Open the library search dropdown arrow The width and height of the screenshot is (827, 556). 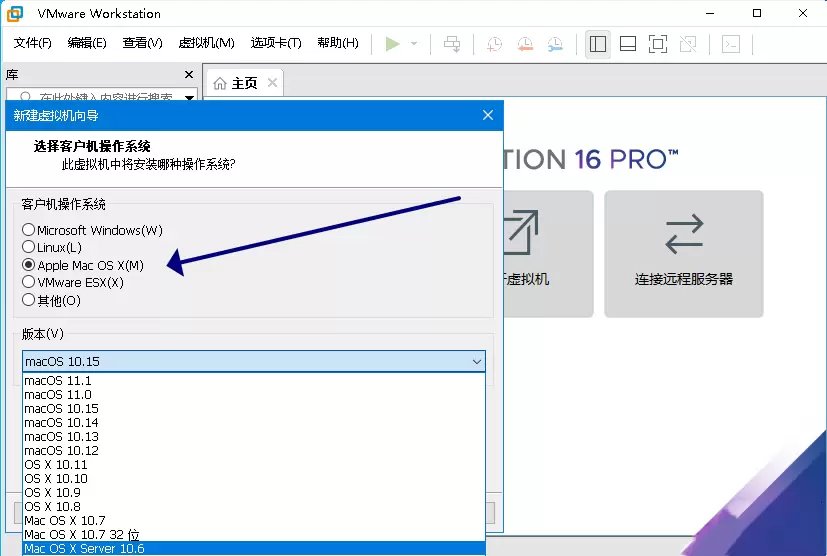(189, 97)
